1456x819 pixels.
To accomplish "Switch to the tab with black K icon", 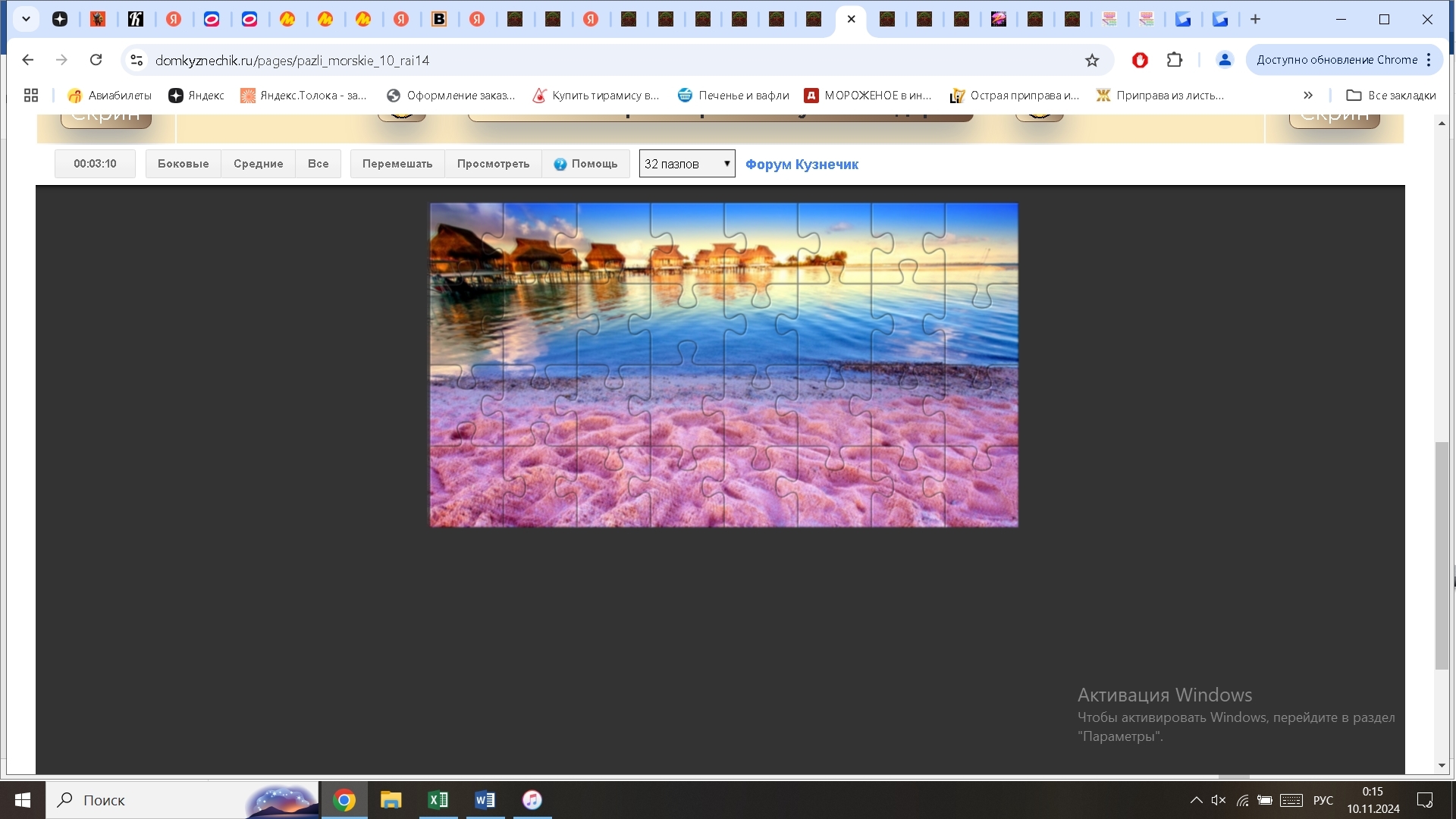I will 136,19.
